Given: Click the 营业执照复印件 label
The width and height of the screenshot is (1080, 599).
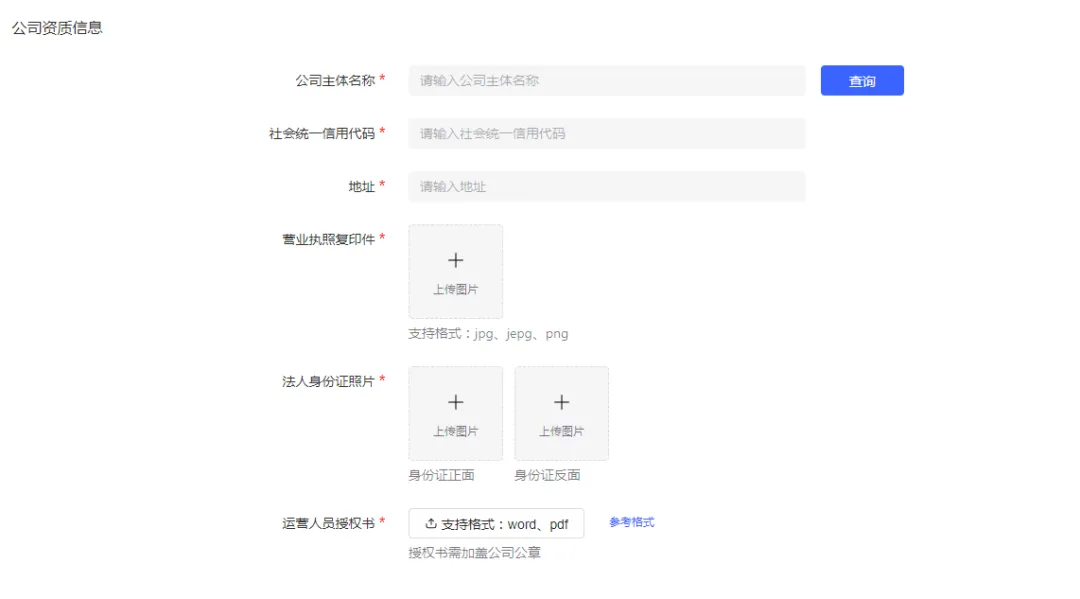Looking at the screenshot, I should 328,240.
